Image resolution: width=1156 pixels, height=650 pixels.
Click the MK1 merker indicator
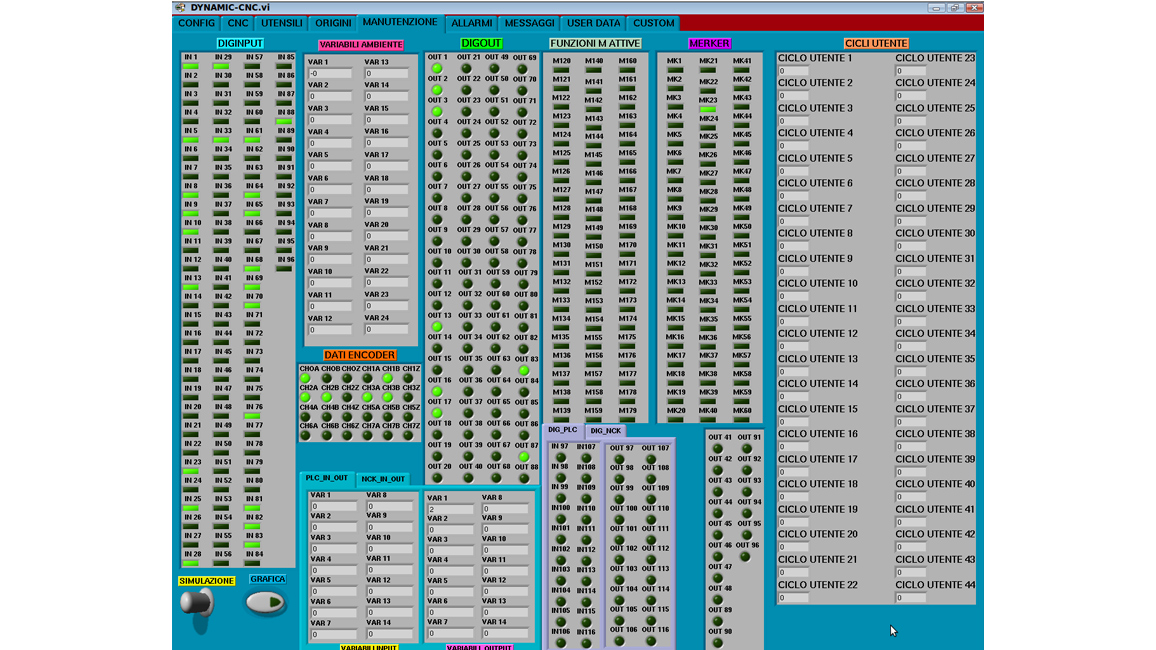pyautogui.click(x=675, y=71)
